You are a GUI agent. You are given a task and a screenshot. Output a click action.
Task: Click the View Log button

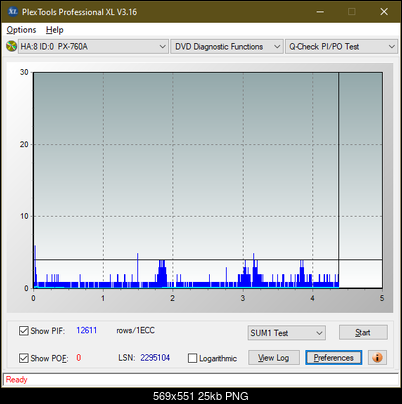[274, 358]
